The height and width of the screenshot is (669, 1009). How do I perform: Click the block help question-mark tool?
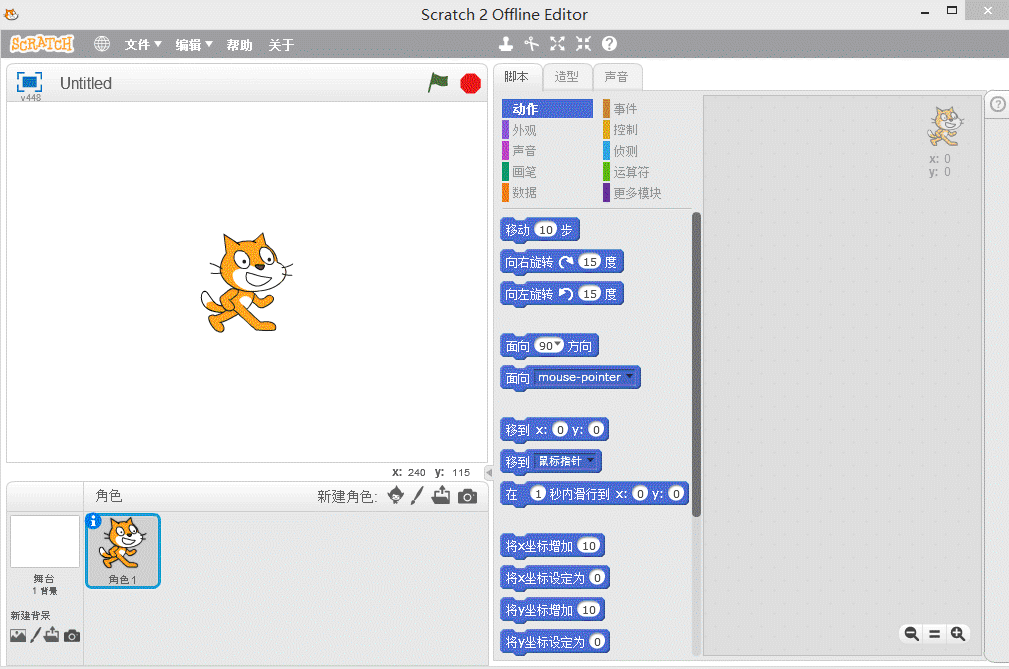point(609,44)
